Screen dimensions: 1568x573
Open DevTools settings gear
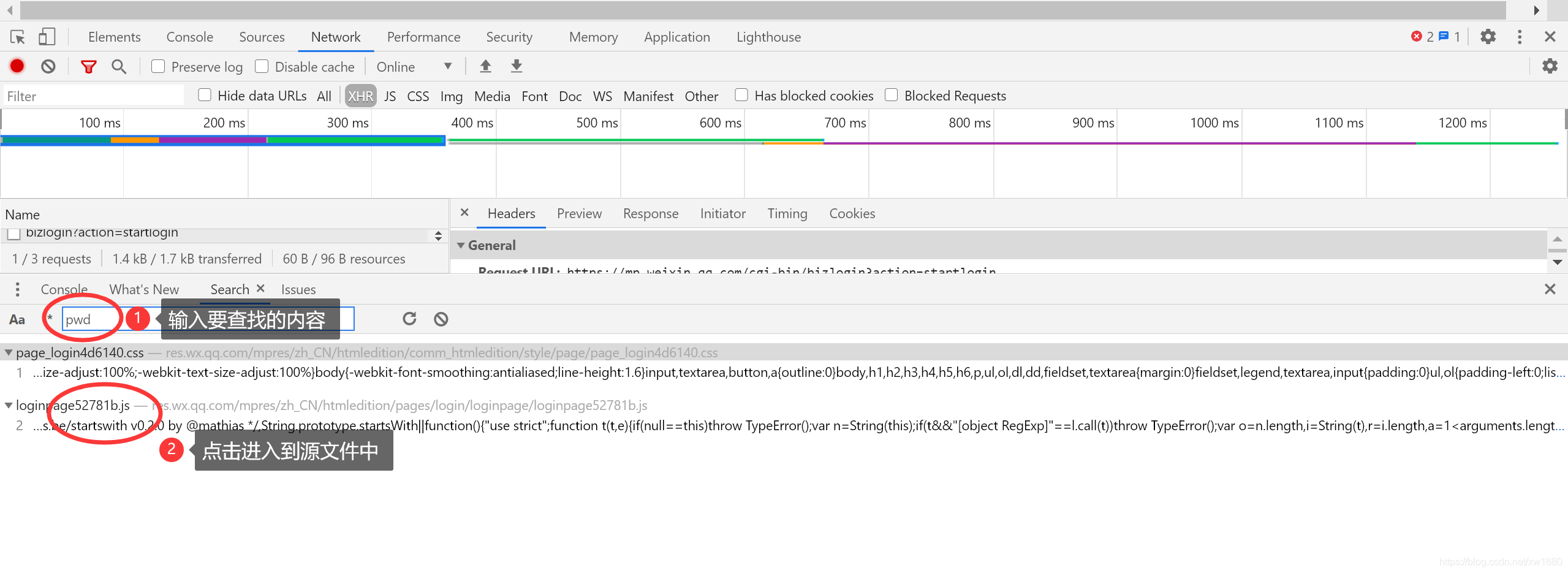(x=1488, y=37)
